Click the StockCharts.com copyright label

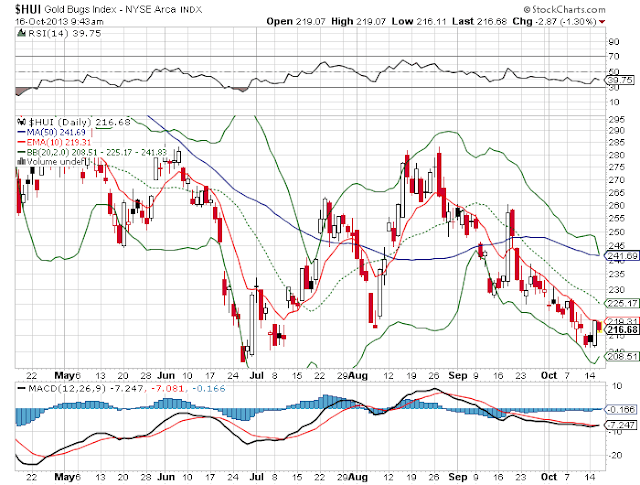564,9
